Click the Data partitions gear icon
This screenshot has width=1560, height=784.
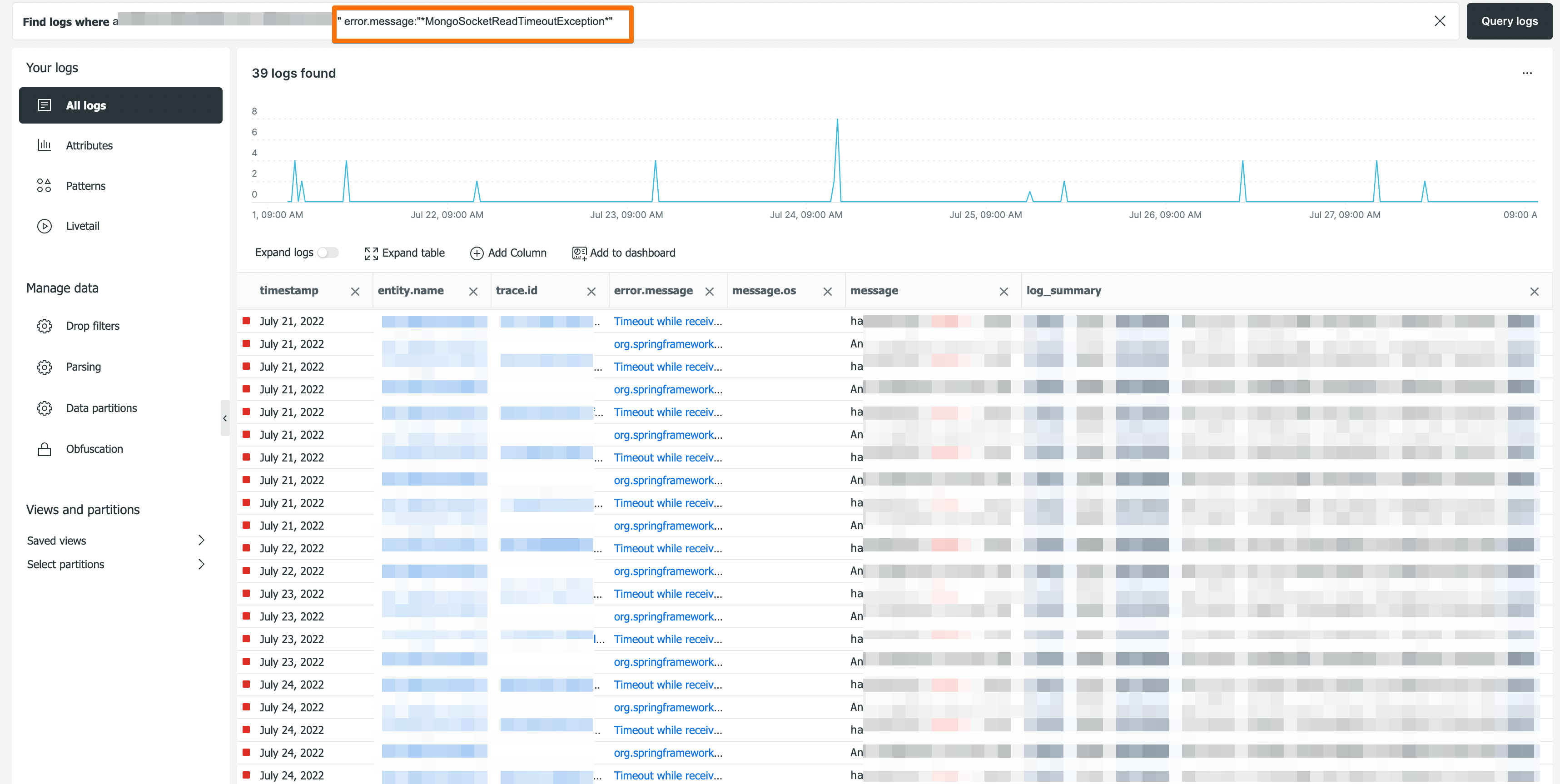[x=44, y=408]
